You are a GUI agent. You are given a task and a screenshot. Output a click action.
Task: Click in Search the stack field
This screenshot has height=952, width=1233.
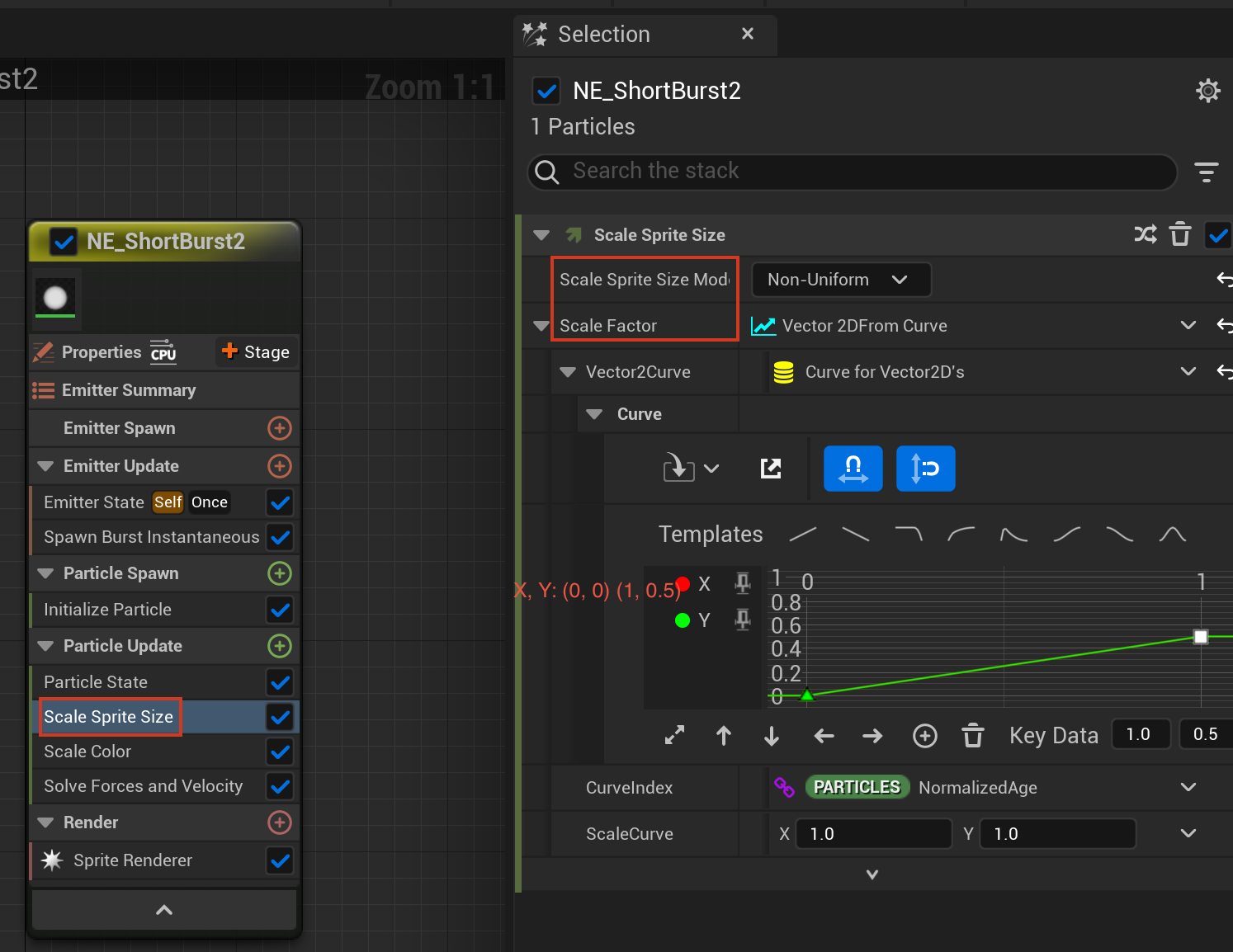pos(852,172)
